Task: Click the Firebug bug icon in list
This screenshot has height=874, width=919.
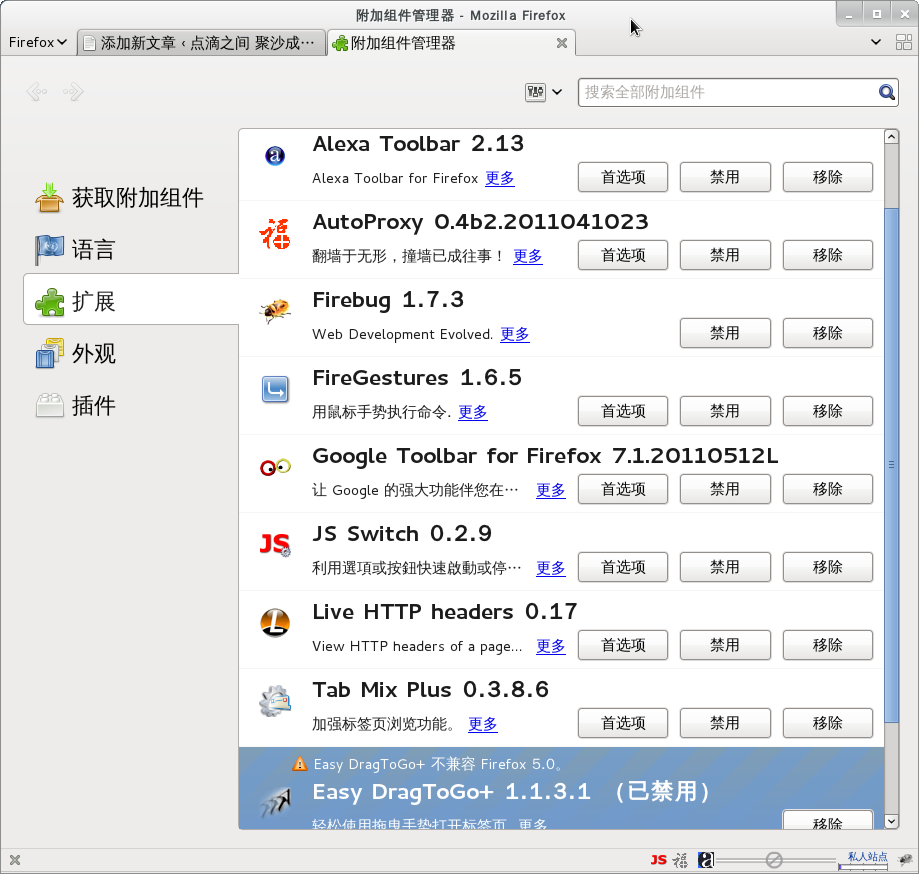Action: tap(275, 311)
